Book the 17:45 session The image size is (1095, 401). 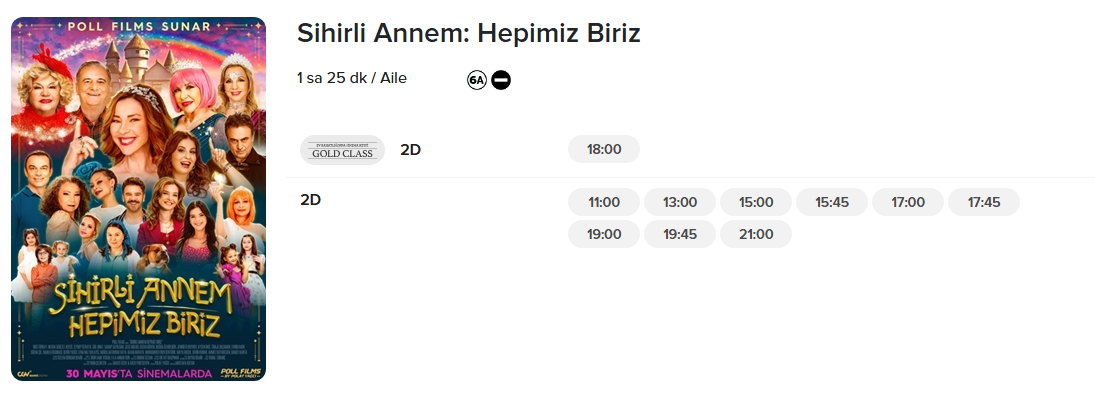coord(984,202)
